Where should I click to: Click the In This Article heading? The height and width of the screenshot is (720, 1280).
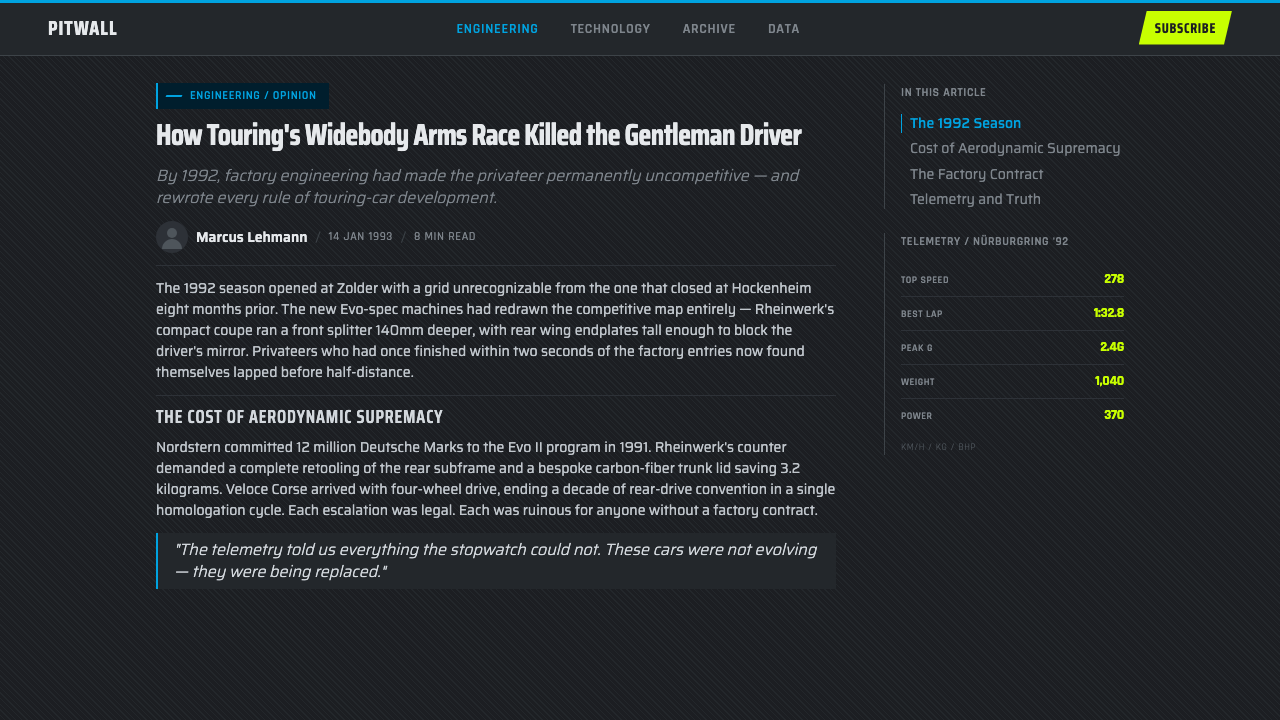(x=943, y=93)
